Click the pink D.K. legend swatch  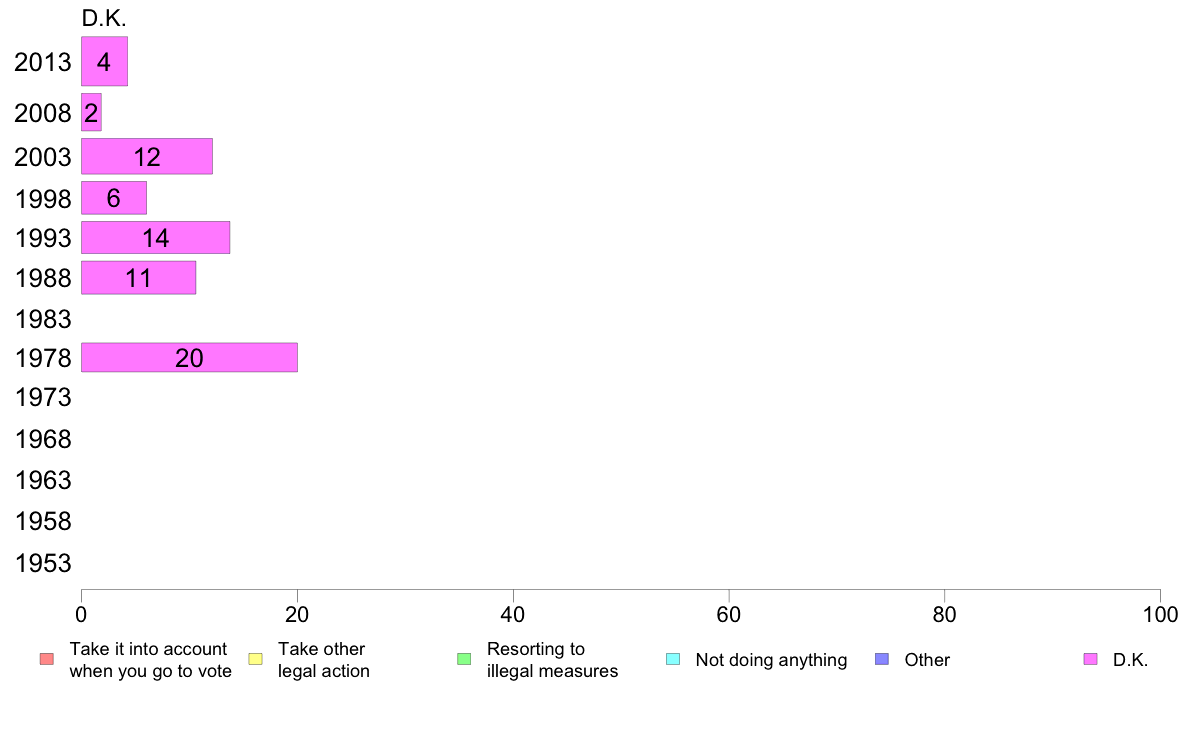click(1090, 659)
